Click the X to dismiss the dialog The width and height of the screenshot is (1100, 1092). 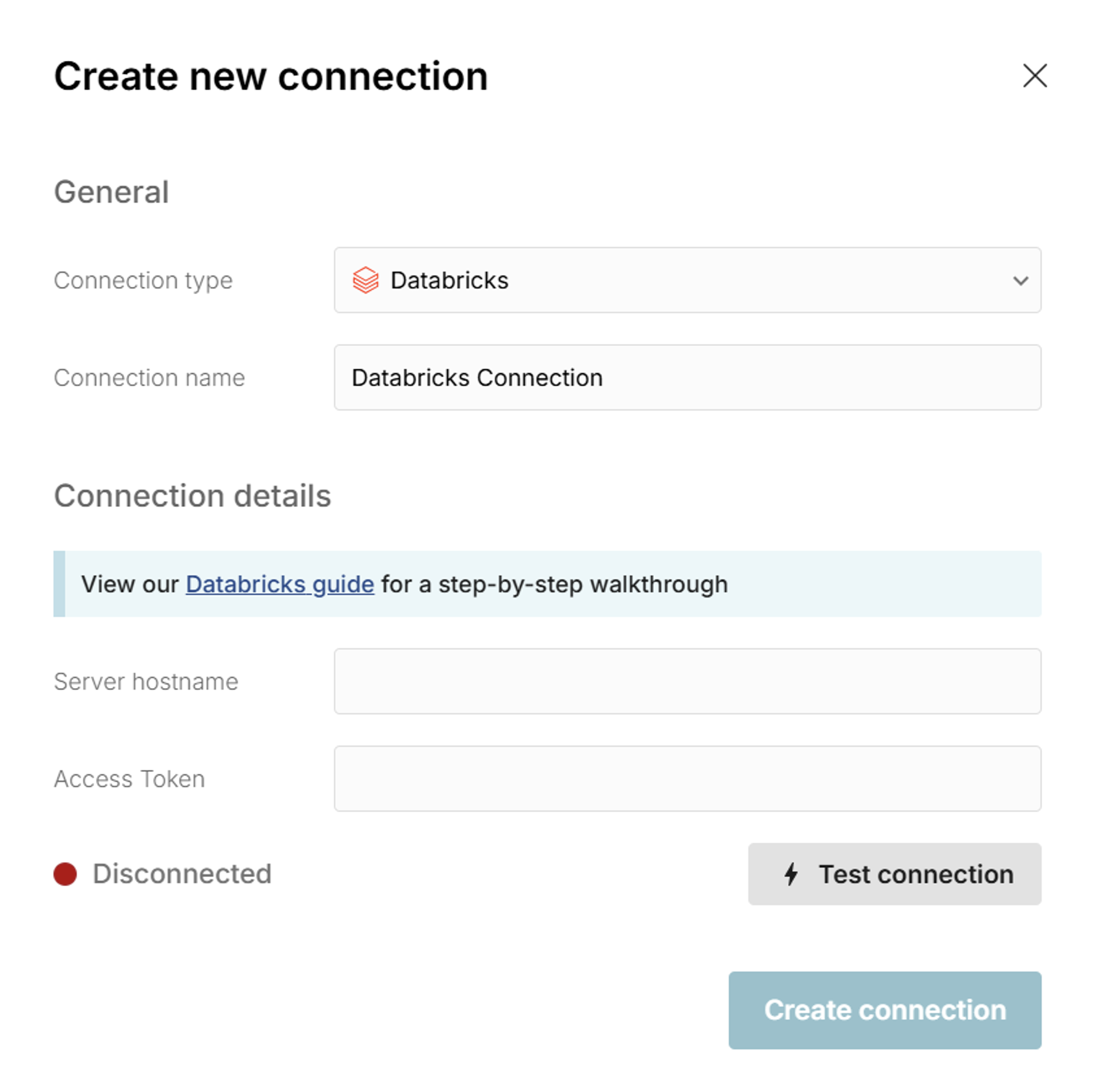1034,76
